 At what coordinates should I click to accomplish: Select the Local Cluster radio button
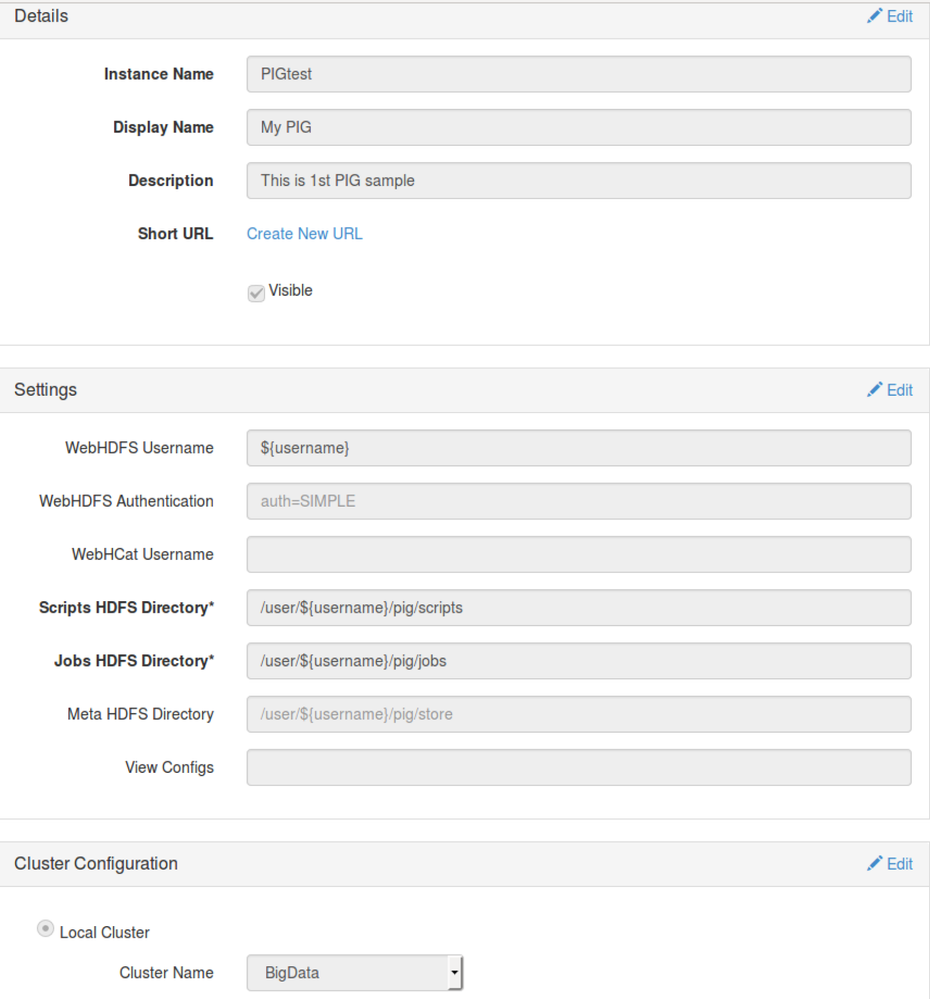[45, 930]
